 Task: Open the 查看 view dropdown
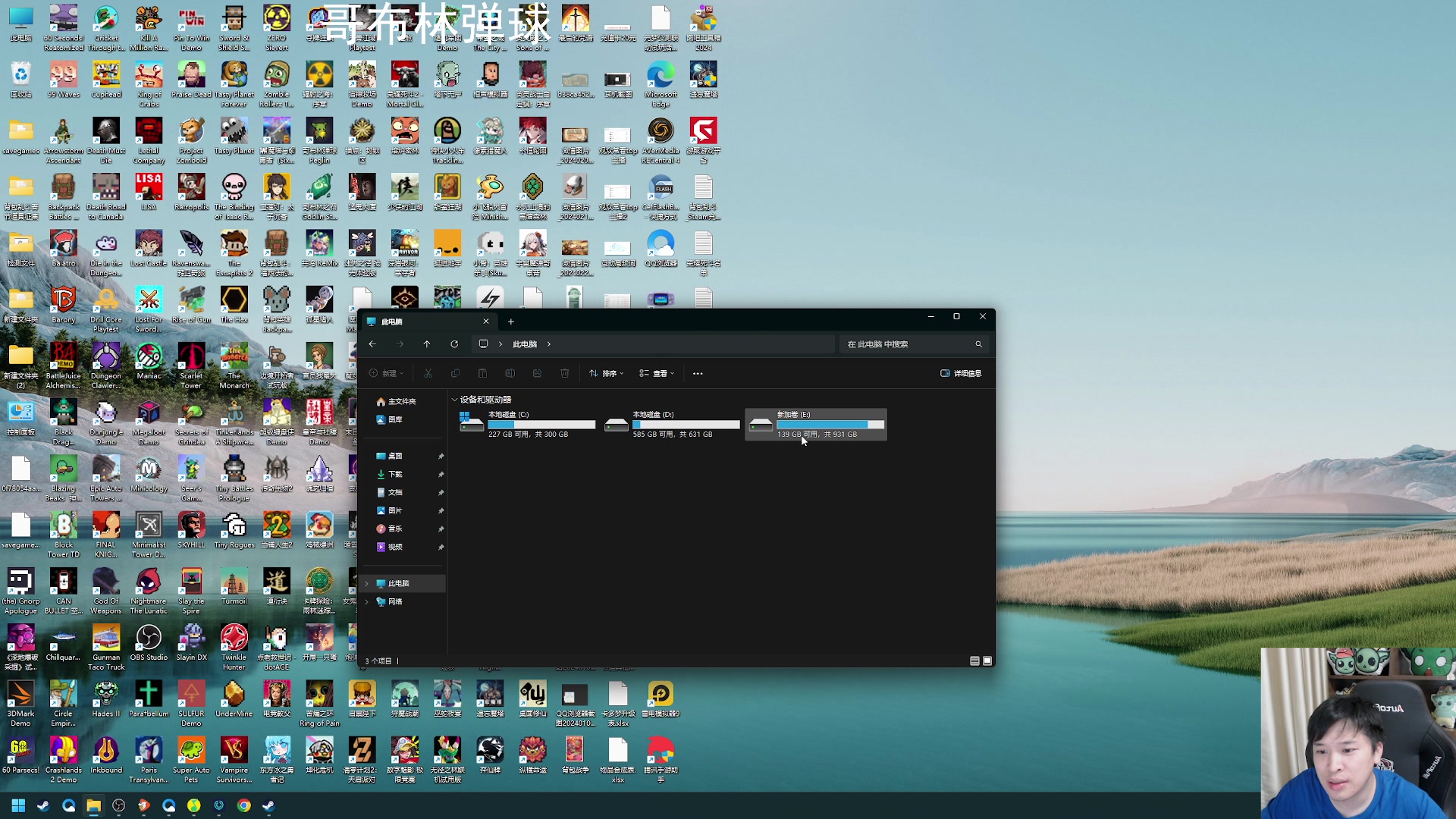pos(657,373)
